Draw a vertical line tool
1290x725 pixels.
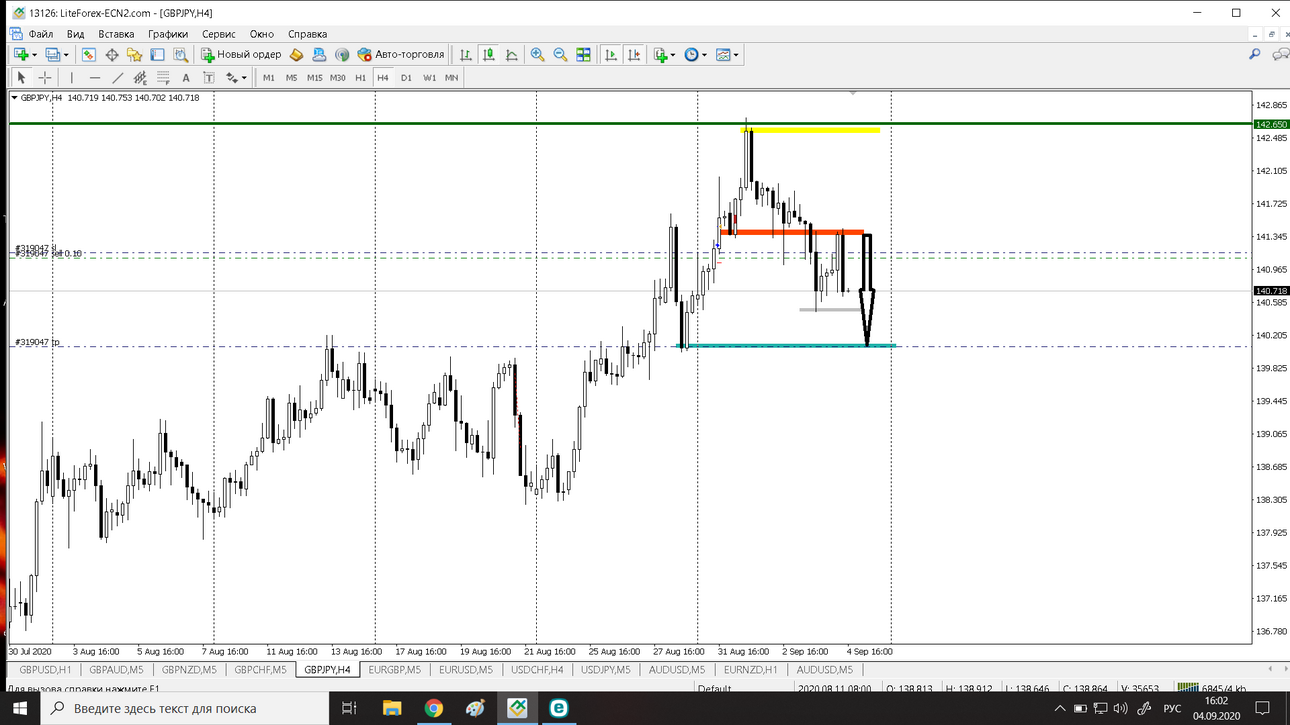(x=71, y=77)
